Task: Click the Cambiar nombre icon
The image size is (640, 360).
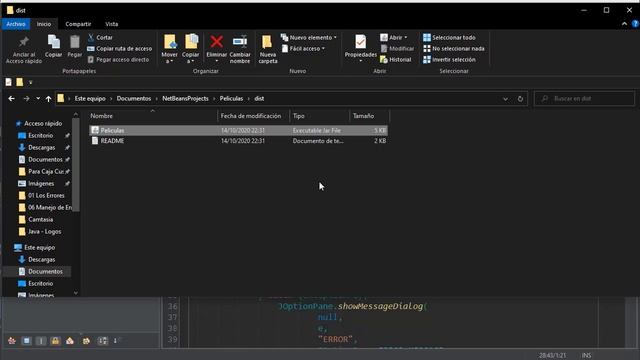Action: (x=240, y=42)
